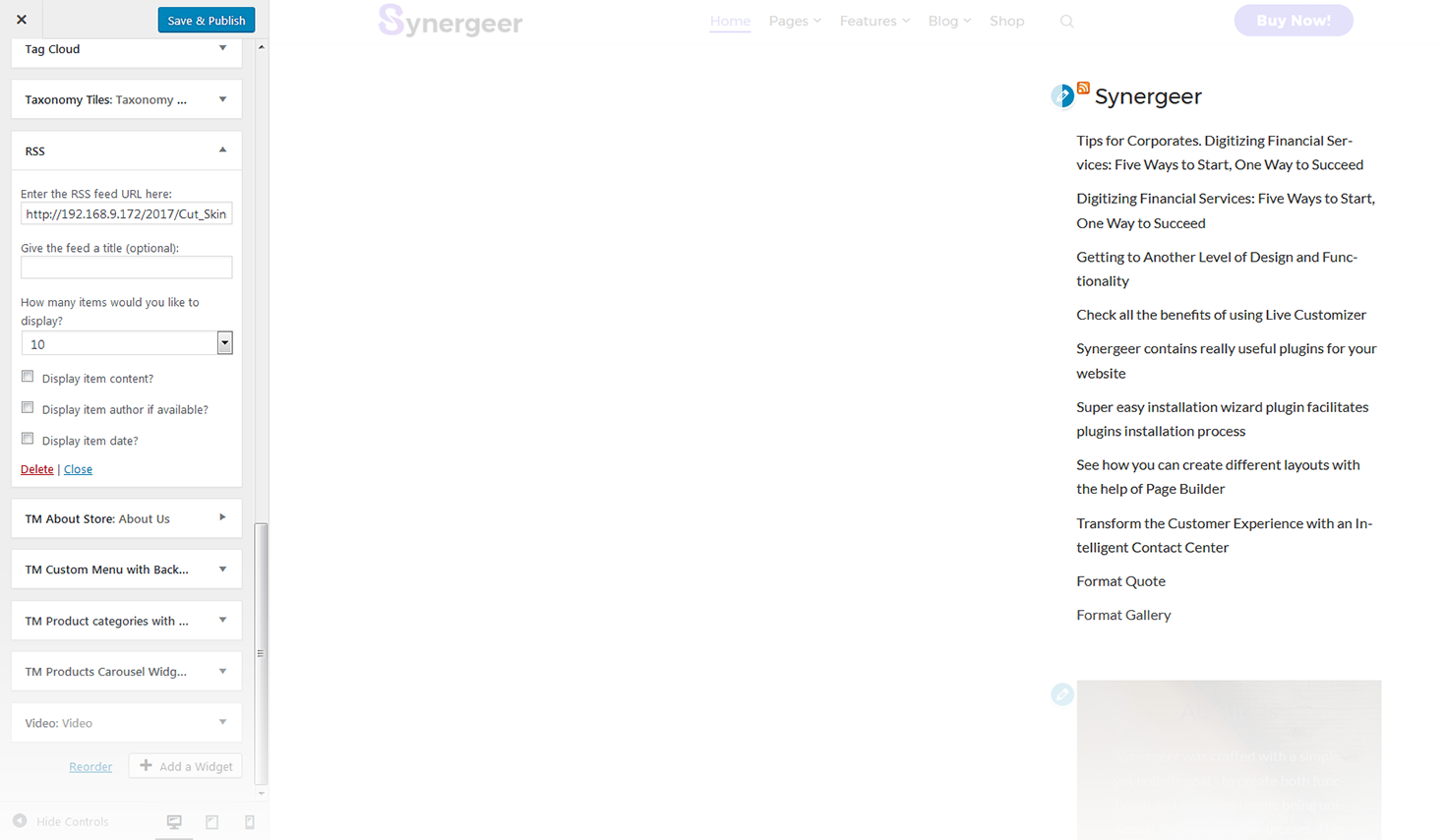Open Getting to Another Level post
This screenshot has height=840, width=1447.
coord(1217,269)
